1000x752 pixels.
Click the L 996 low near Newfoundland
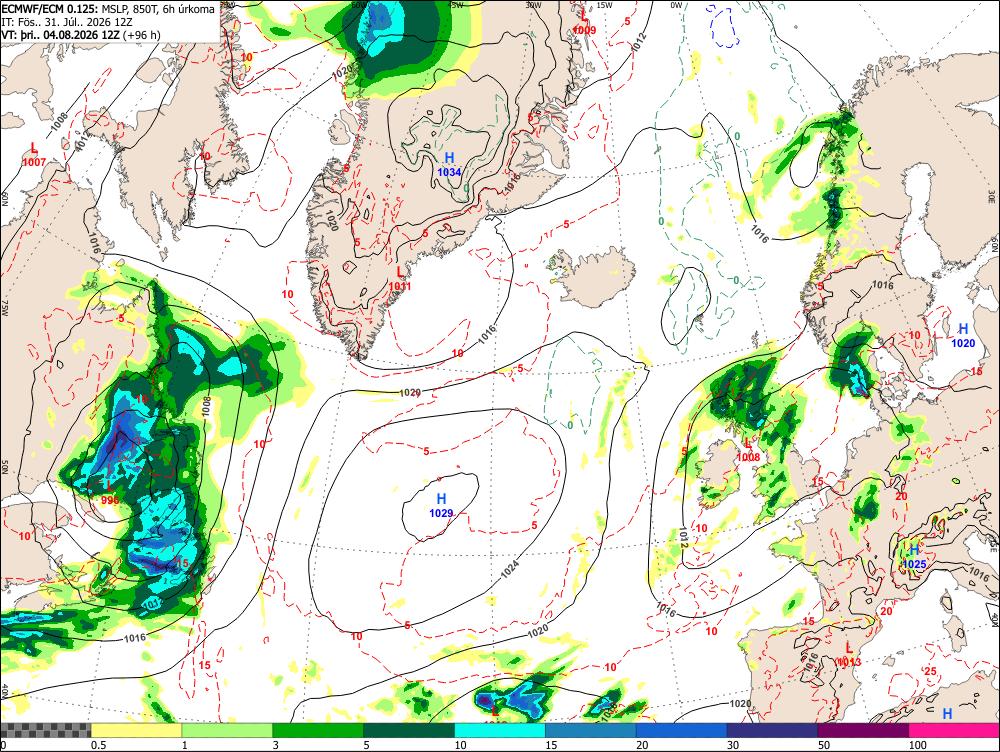pos(110,494)
